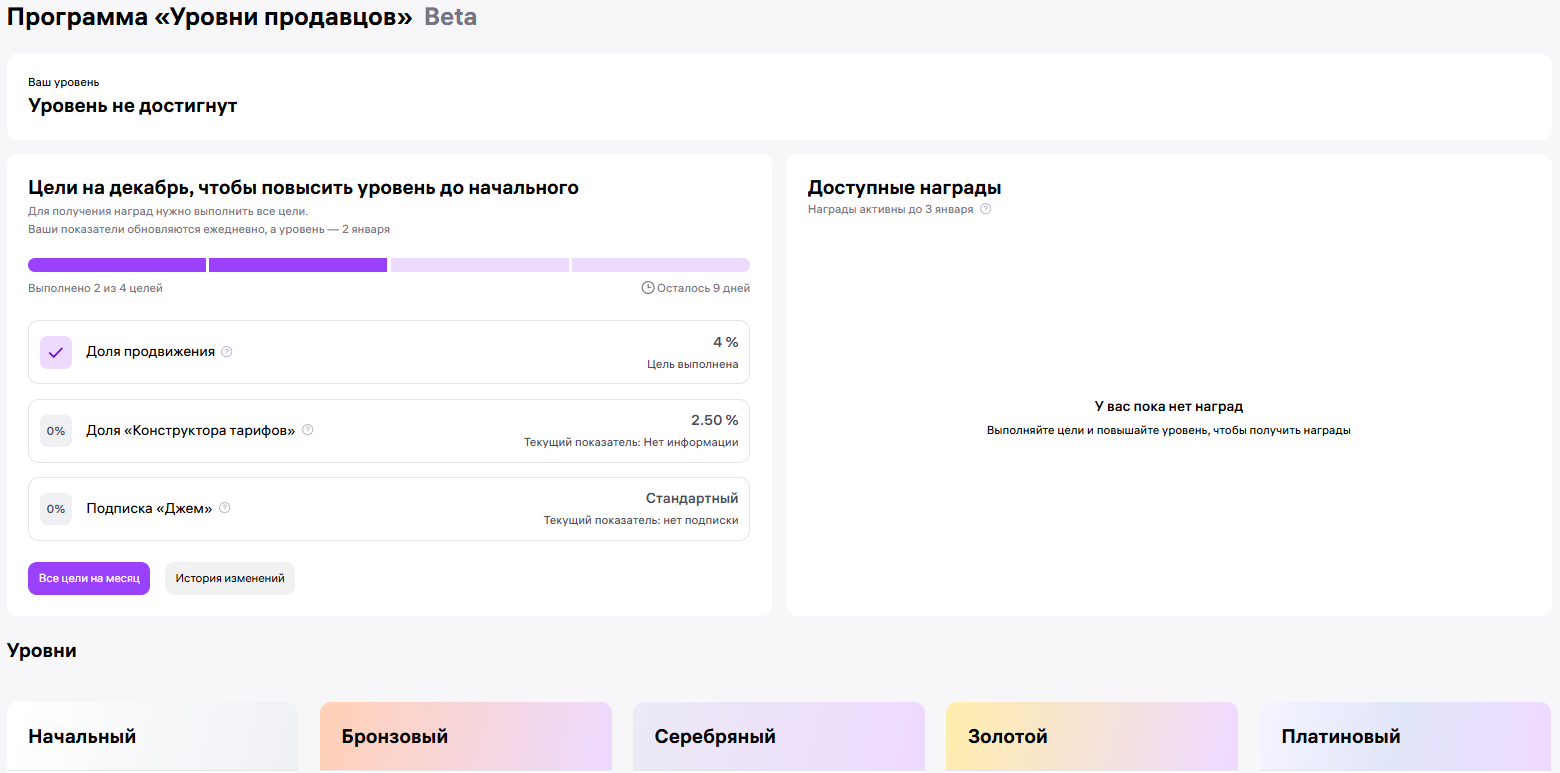Choose the «Золотой» level card
Screen dimensions: 1560x773
[1091, 737]
